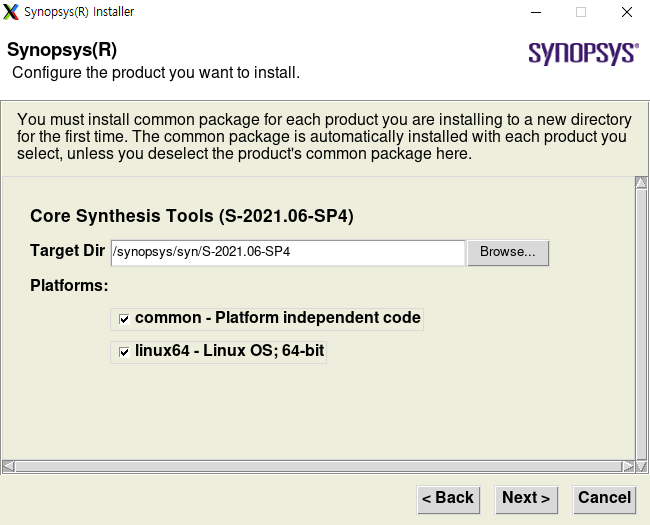
Task: Cancel the Synopsys installation
Action: 604,499
